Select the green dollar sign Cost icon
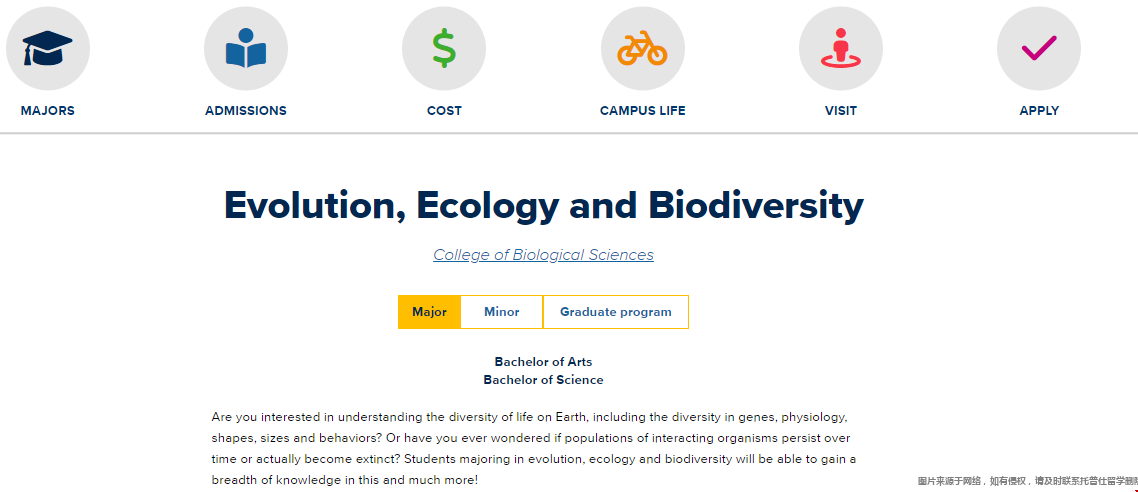This screenshot has height=492, width=1138. (x=444, y=49)
